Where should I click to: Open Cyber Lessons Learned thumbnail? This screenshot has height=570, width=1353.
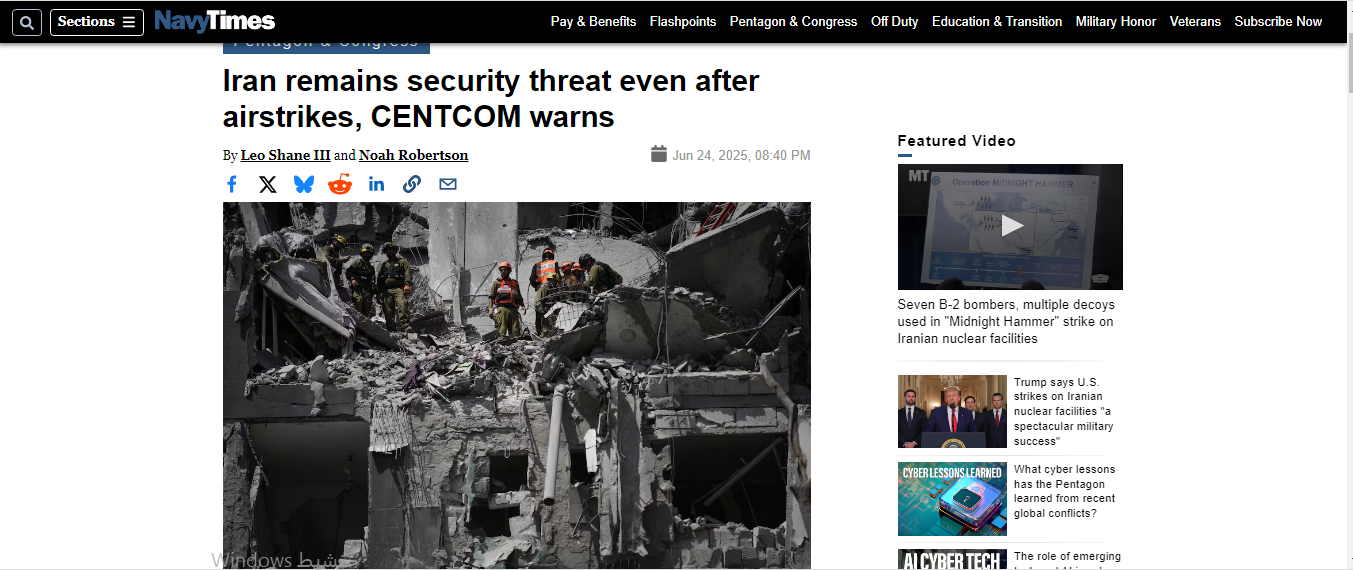952,499
